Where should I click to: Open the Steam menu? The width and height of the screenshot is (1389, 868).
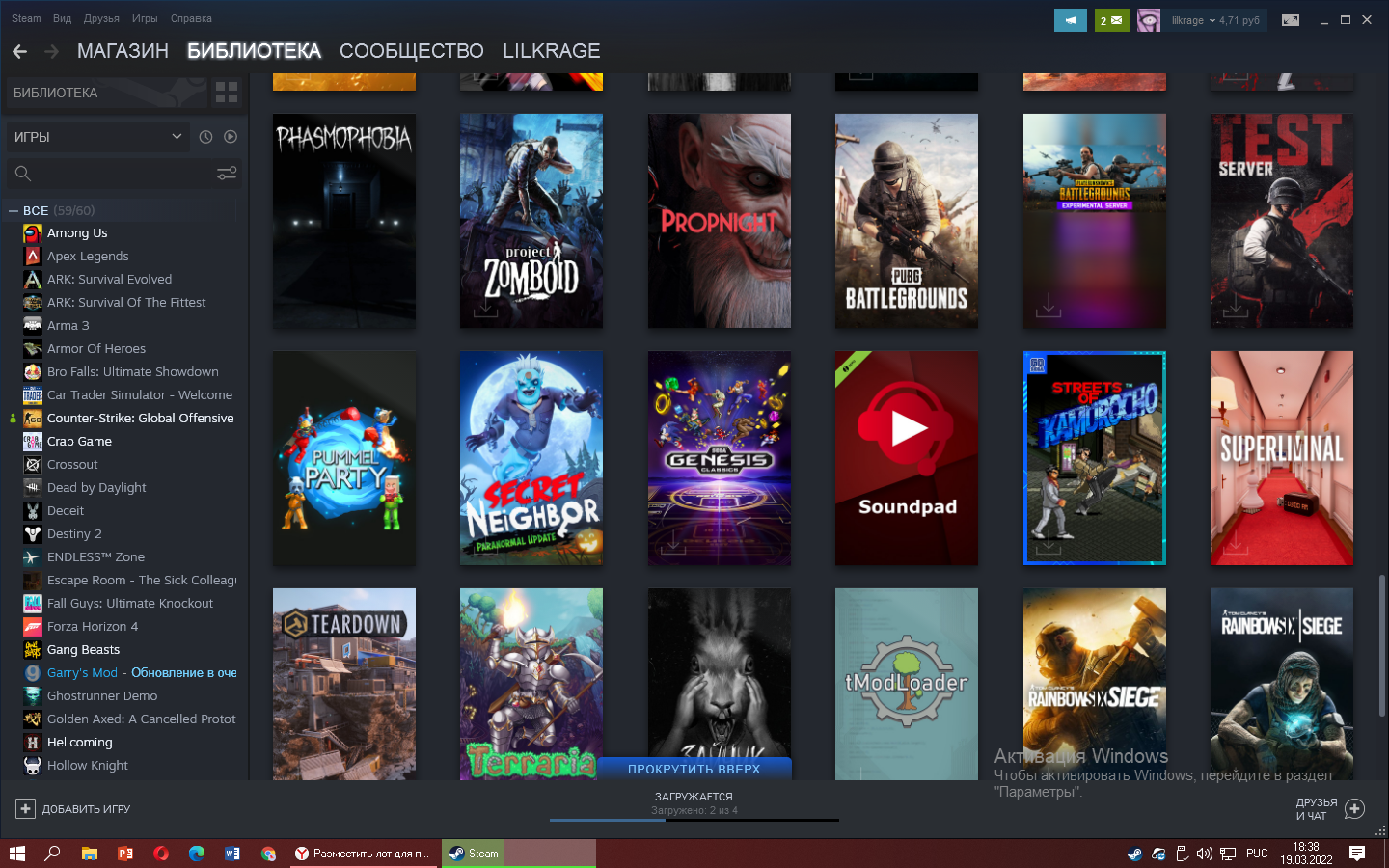pos(26,18)
